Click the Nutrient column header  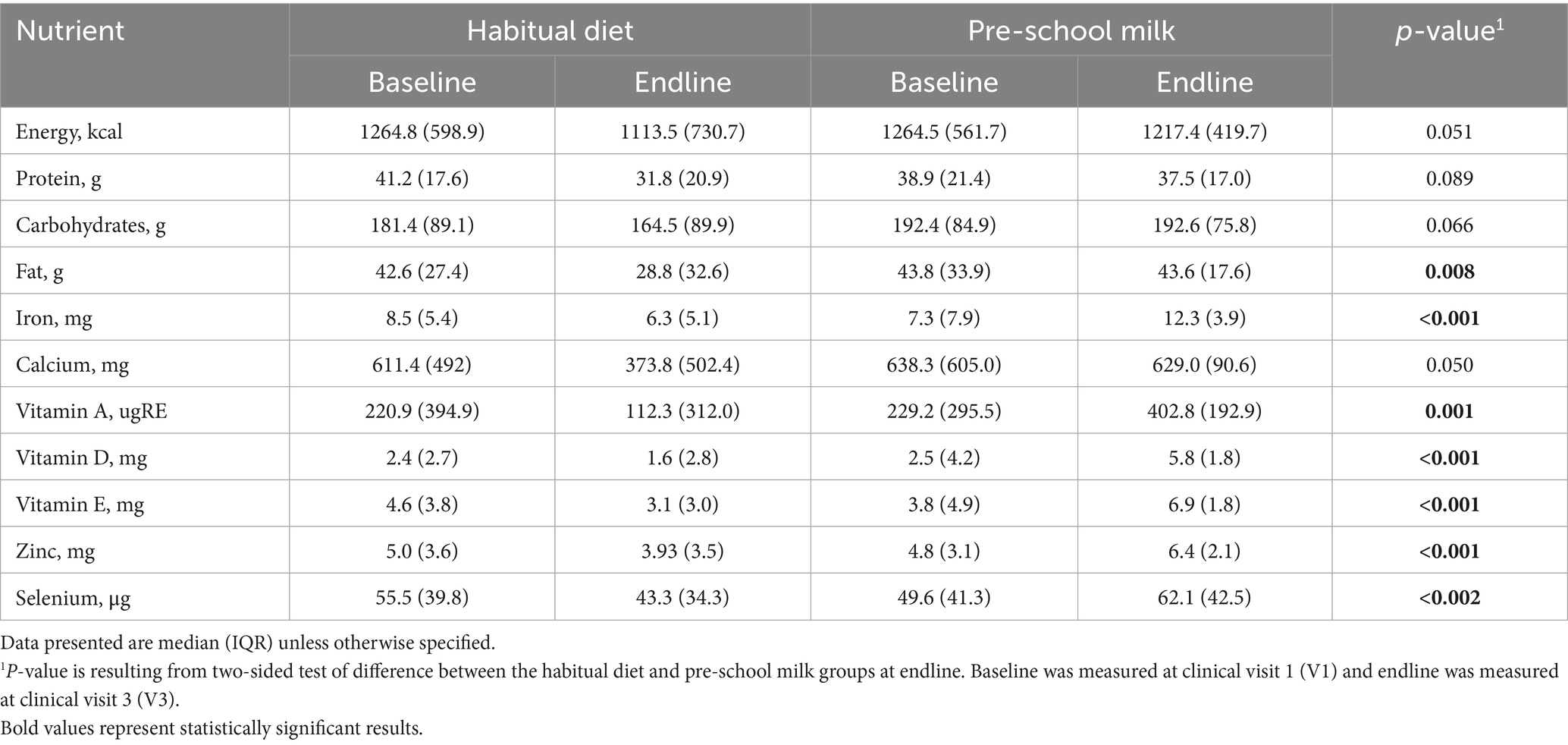[71, 31]
